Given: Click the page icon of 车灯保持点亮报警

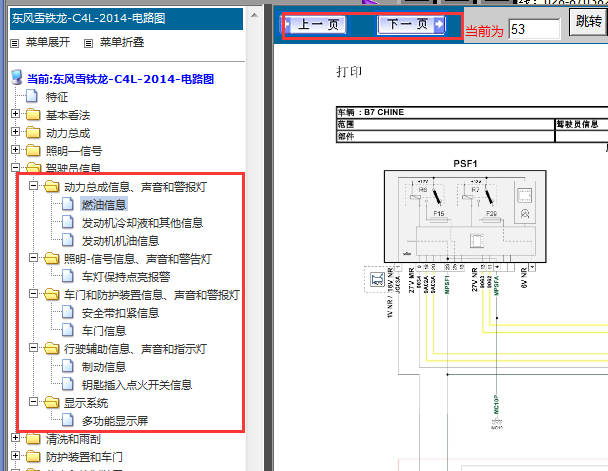Looking at the screenshot, I should [68, 276].
